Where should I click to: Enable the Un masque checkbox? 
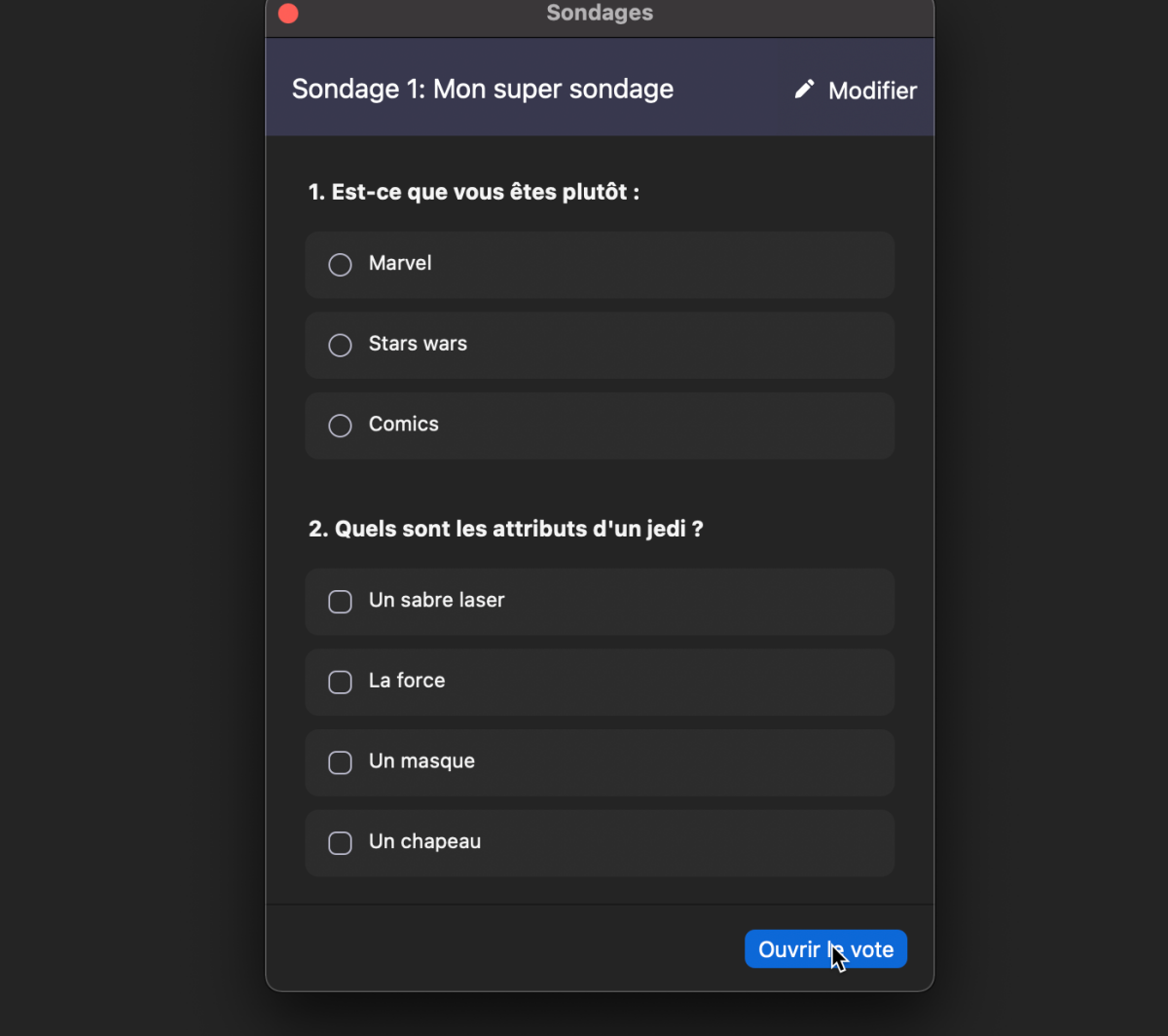pos(340,762)
